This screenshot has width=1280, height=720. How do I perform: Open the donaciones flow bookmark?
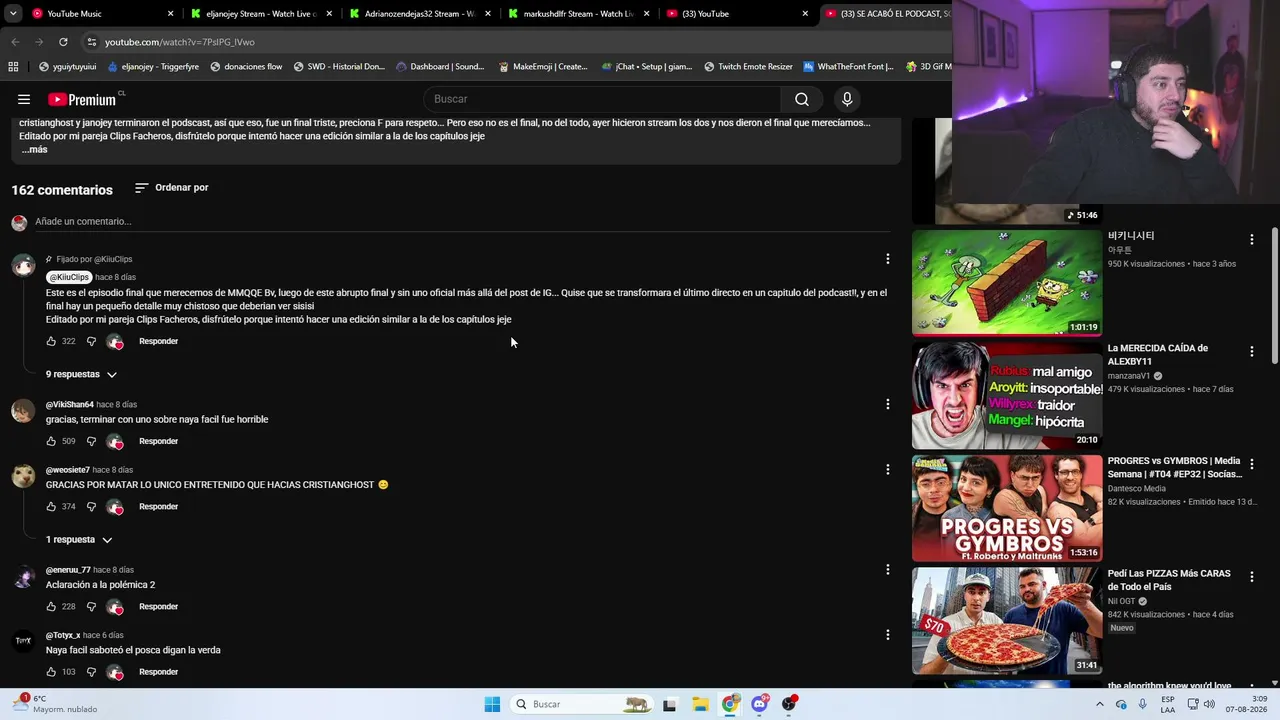click(245, 67)
